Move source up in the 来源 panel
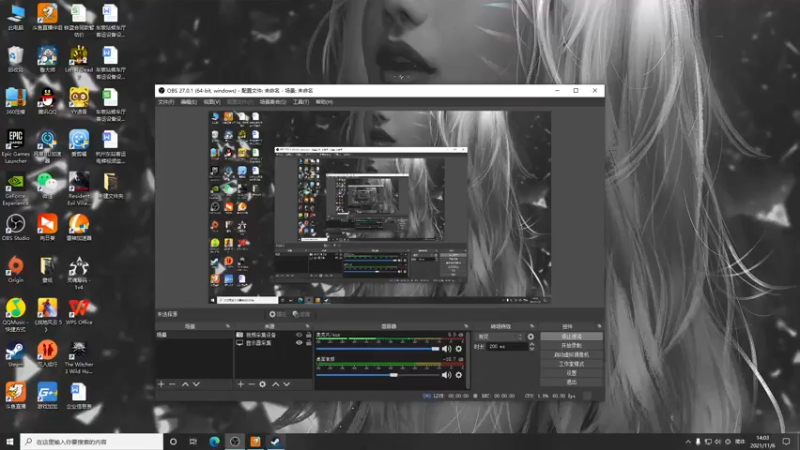This screenshot has width=800, height=450. pyautogui.click(x=276, y=384)
